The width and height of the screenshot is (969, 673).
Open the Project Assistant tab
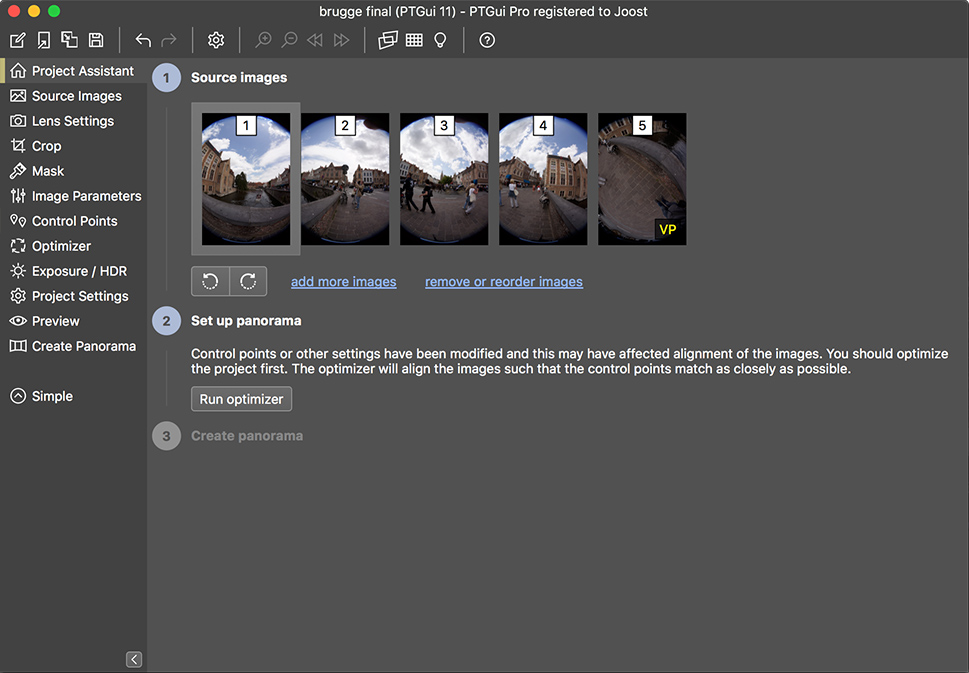tap(73, 70)
